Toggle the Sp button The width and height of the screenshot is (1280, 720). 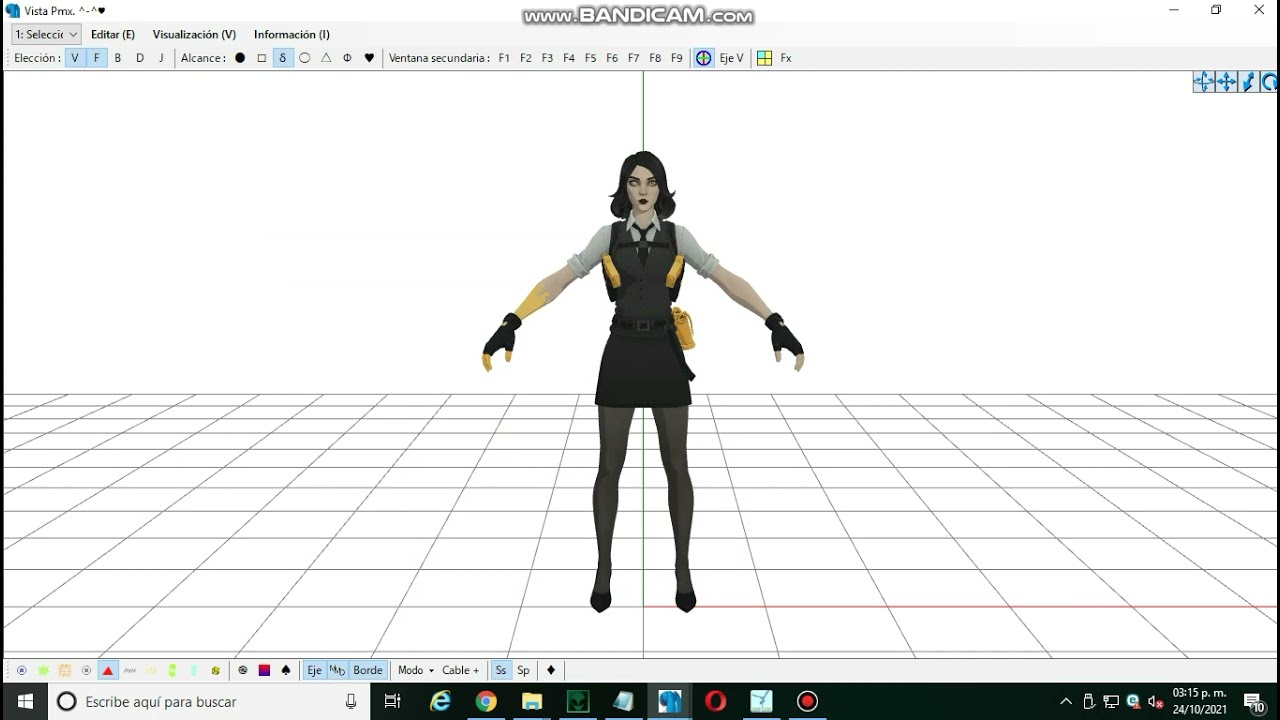[523, 670]
